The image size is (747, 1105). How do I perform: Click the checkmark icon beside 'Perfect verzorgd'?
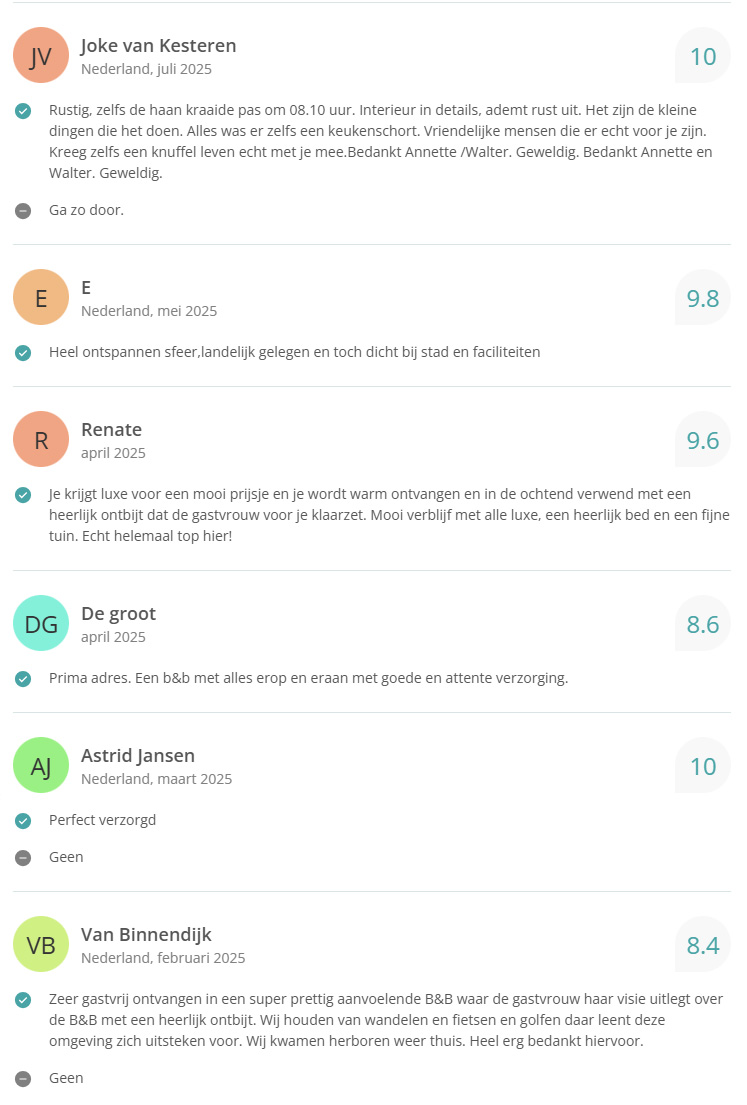coord(23,821)
